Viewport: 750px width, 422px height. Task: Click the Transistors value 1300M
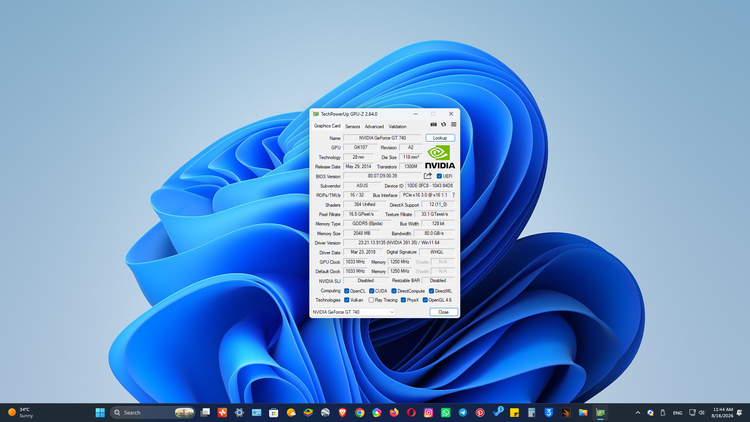[410, 167]
